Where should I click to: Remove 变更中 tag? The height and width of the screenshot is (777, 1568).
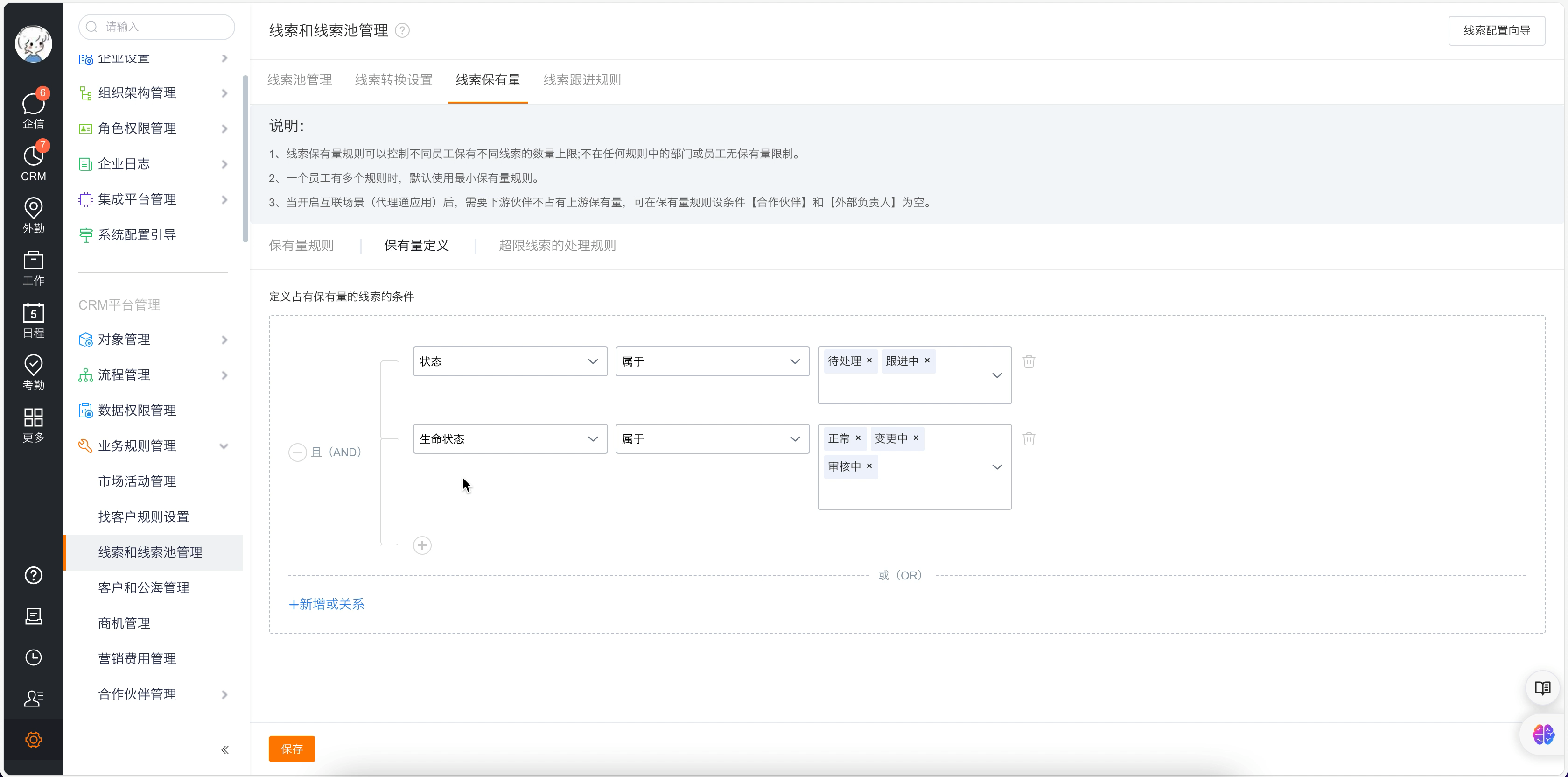pos(916,438)
